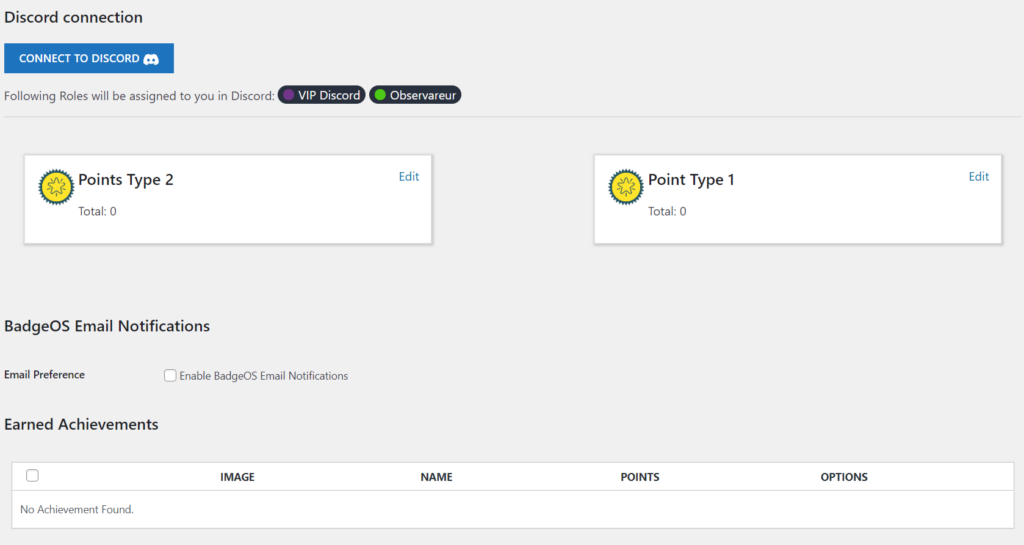Click the No Achievement Found row
1024x545 pixels.
(513, 509)
